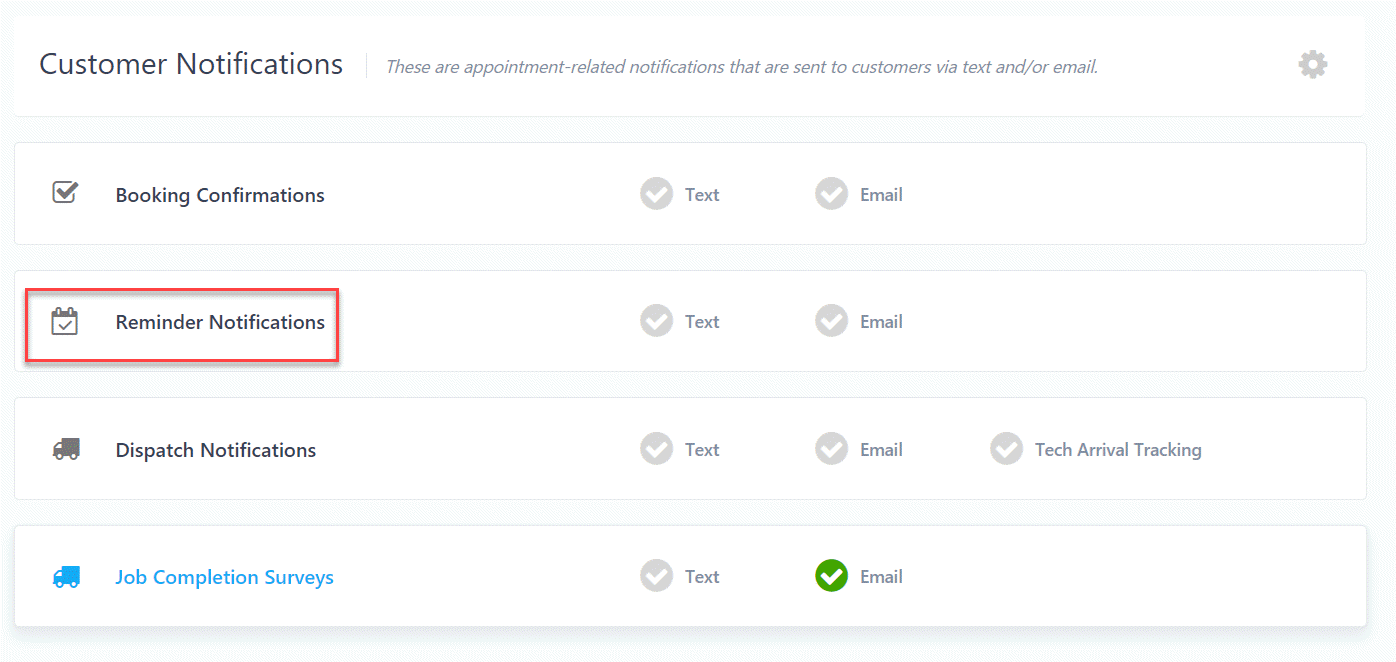
Task: Enable Tech Arrival Tracking check
Action: tap(1006, 449)
